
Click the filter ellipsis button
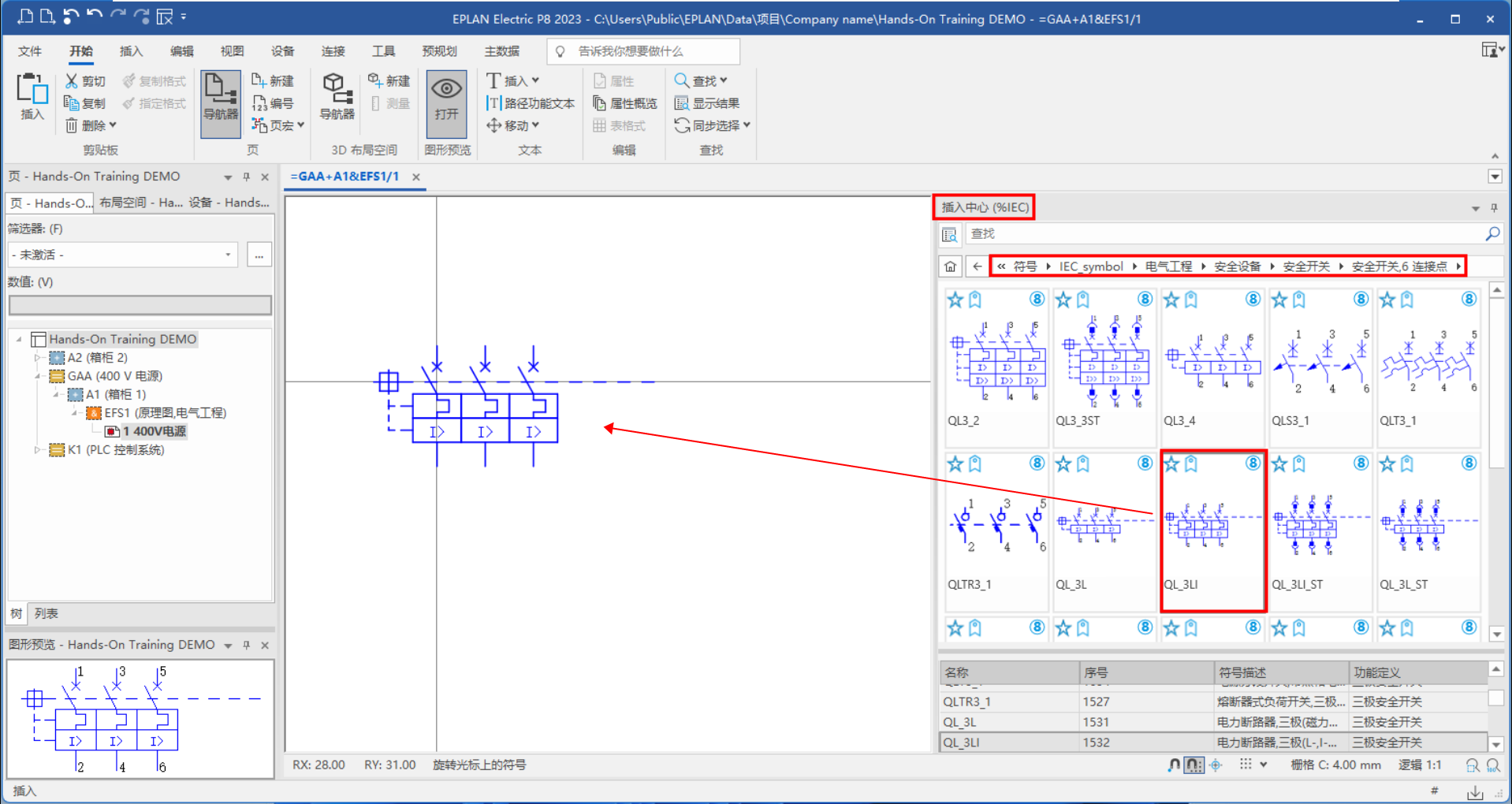tap(259, 255)
